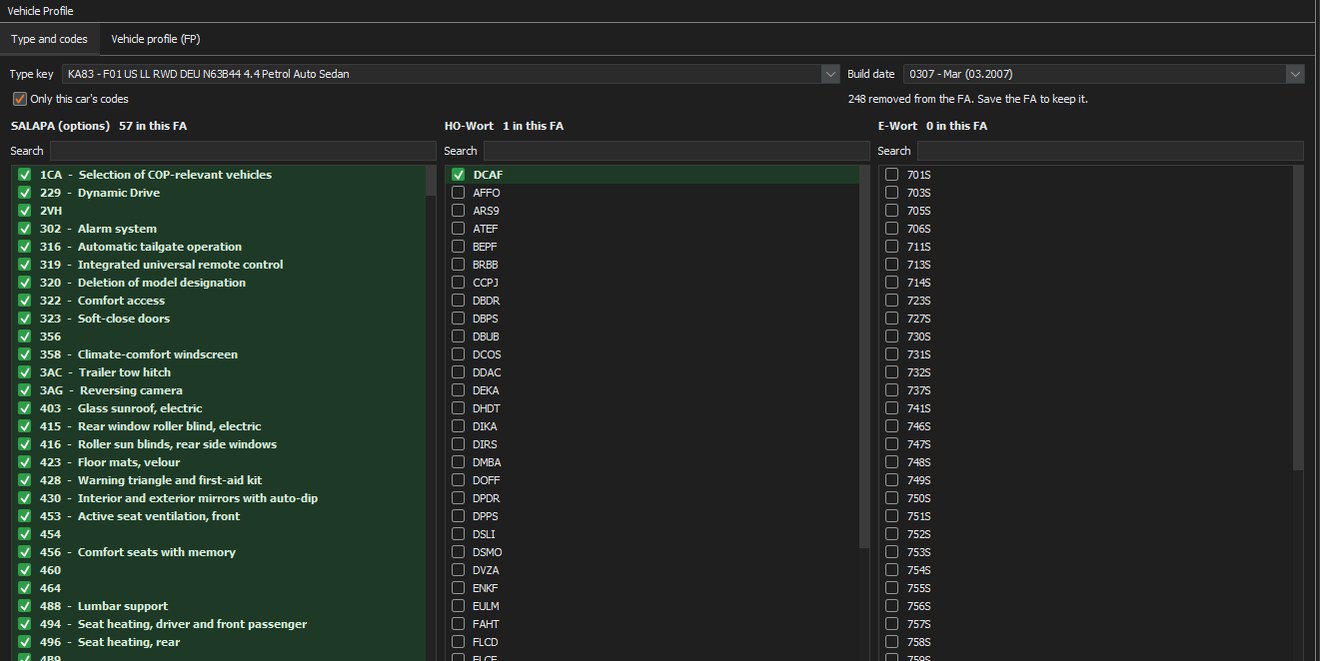Uncheck option 229 Dynamic Drive
This screenshot has height=661, width=1320.
(25, 193)
